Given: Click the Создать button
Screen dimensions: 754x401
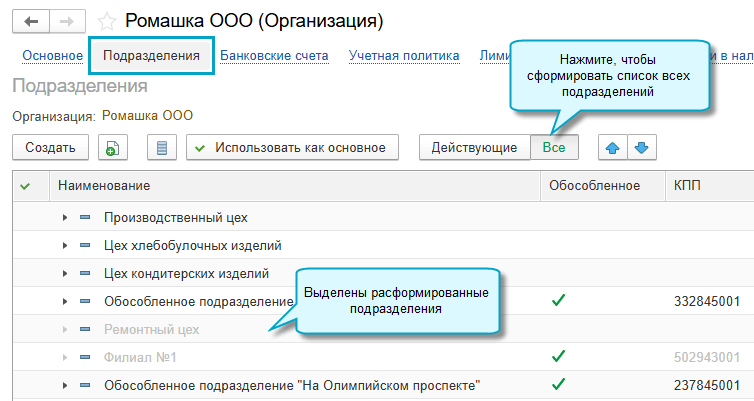Looking at the screenshot, I should 50,148.
